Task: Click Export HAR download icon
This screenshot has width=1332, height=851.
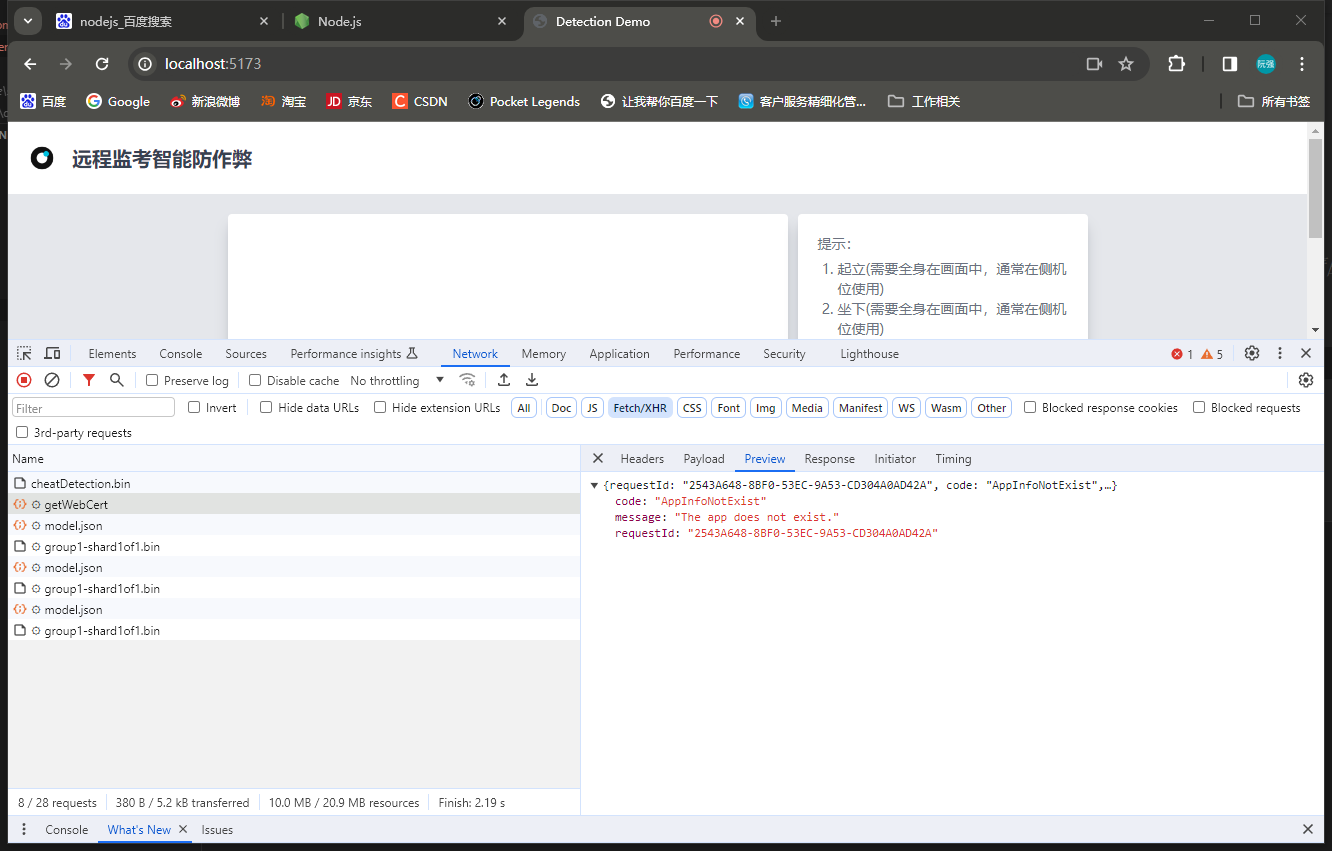Action: pyautogui.click(x=532, y=380)
